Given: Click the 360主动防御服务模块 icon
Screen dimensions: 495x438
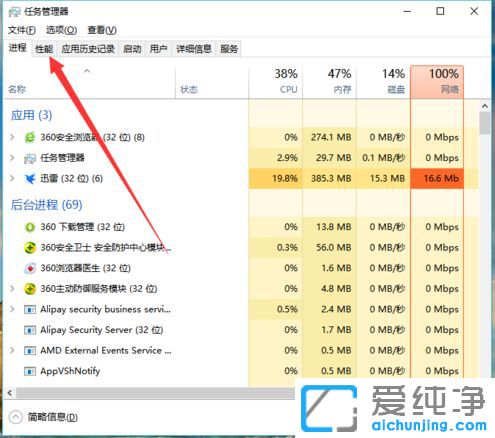Looking at the screenshot, I should 30,289.
